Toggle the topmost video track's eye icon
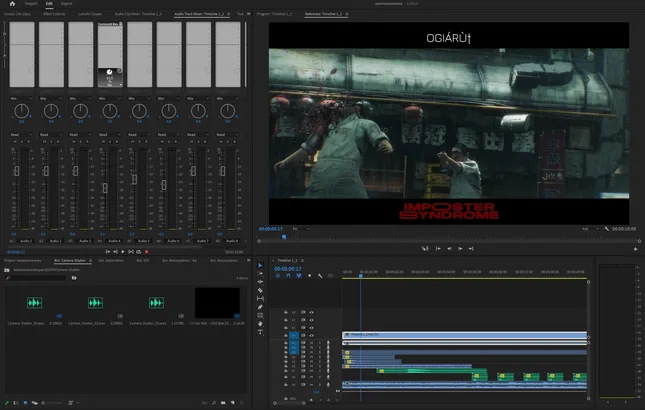 point(312,312)
